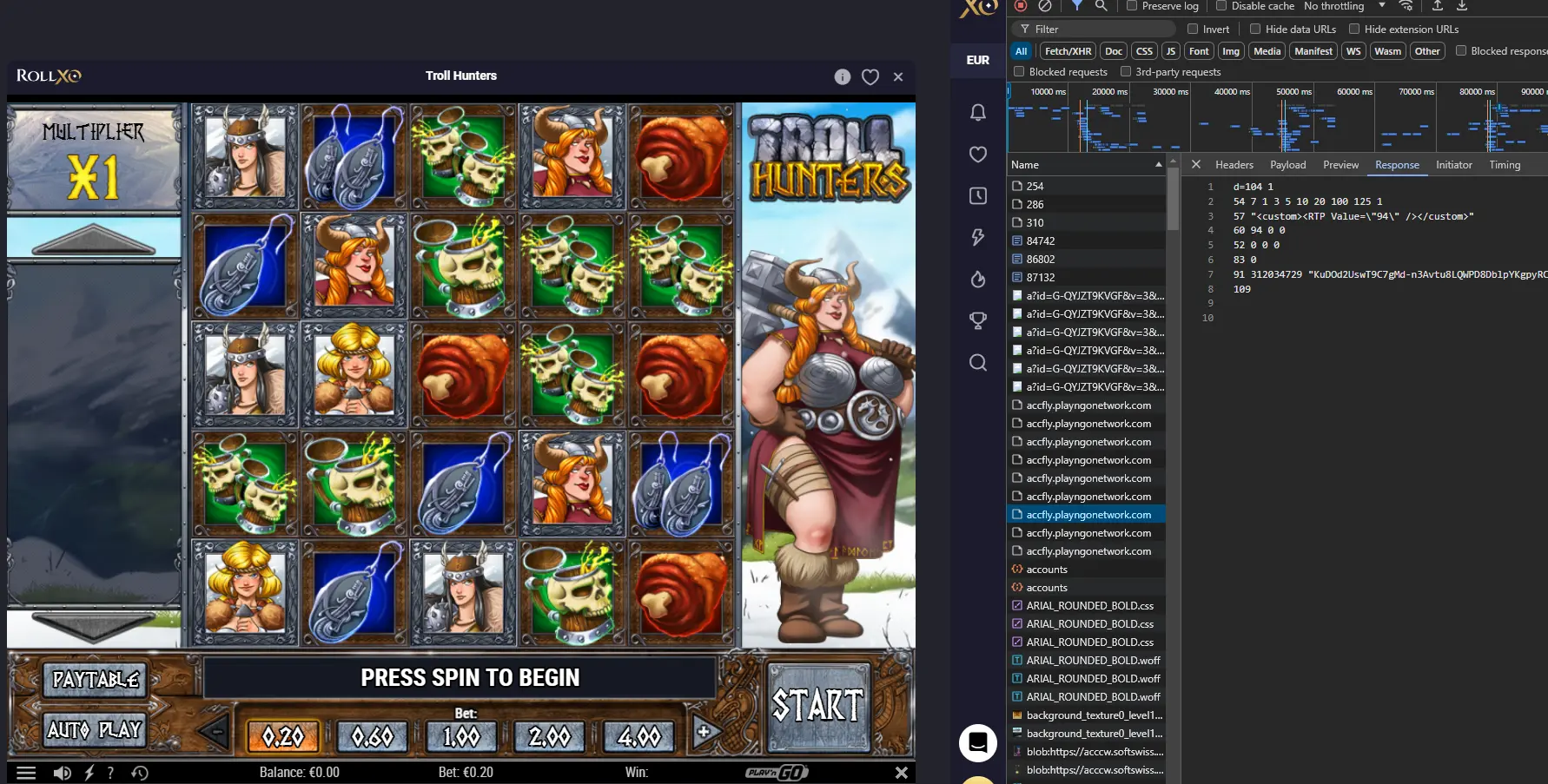Open recent games clock in sidebar
The width and height of the screenshot is (1548, 784).
point(978,195)
